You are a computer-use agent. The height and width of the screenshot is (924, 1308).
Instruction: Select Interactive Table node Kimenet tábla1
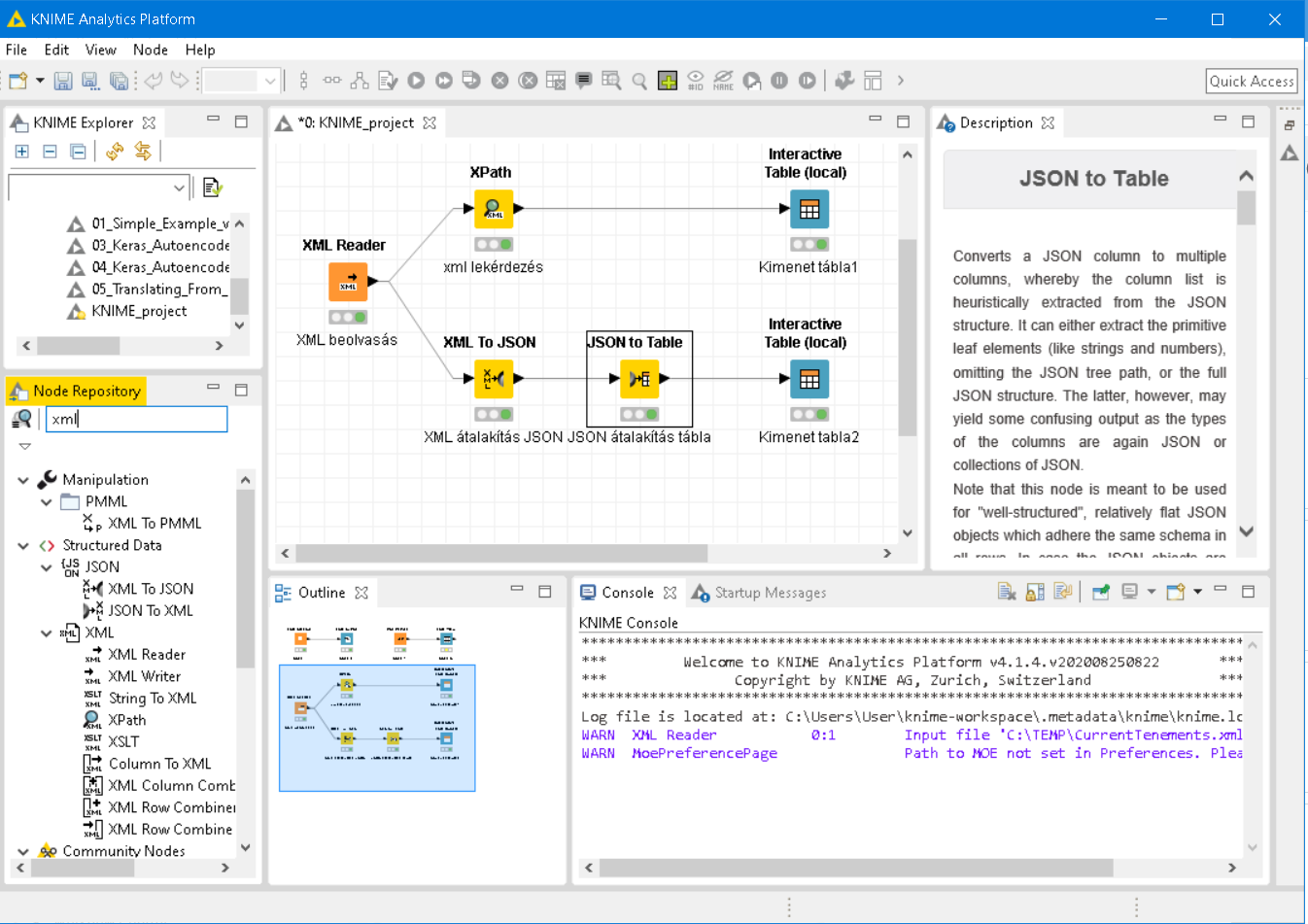pyautogui.click(x=809, y=209)
